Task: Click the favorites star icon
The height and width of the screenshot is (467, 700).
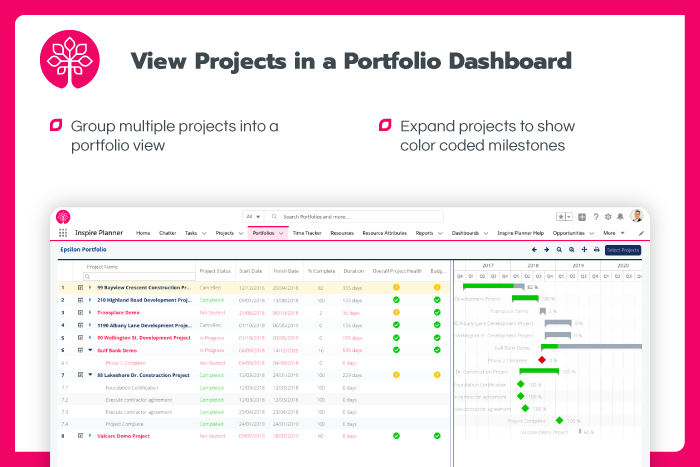Action: click(560, 217)
